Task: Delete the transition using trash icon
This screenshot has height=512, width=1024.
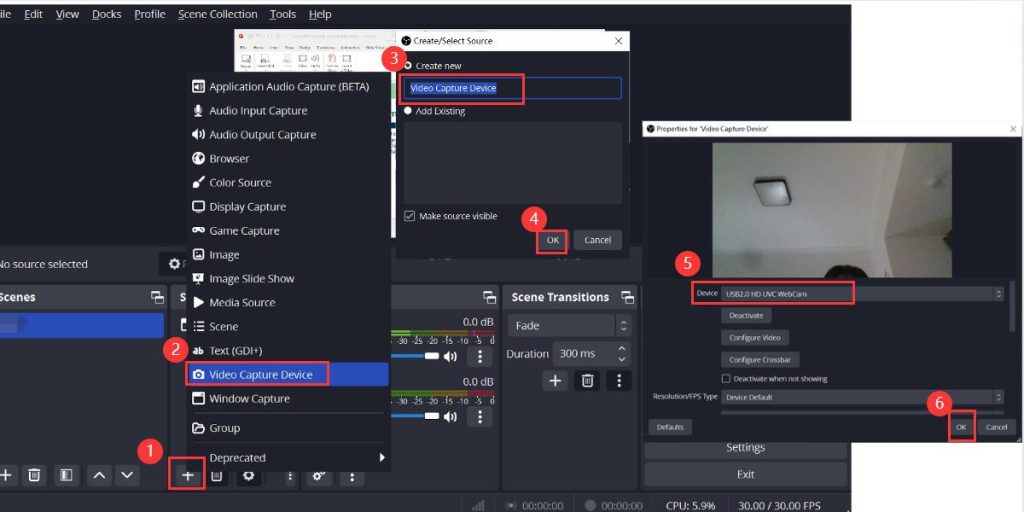Action: pos(587,381)
